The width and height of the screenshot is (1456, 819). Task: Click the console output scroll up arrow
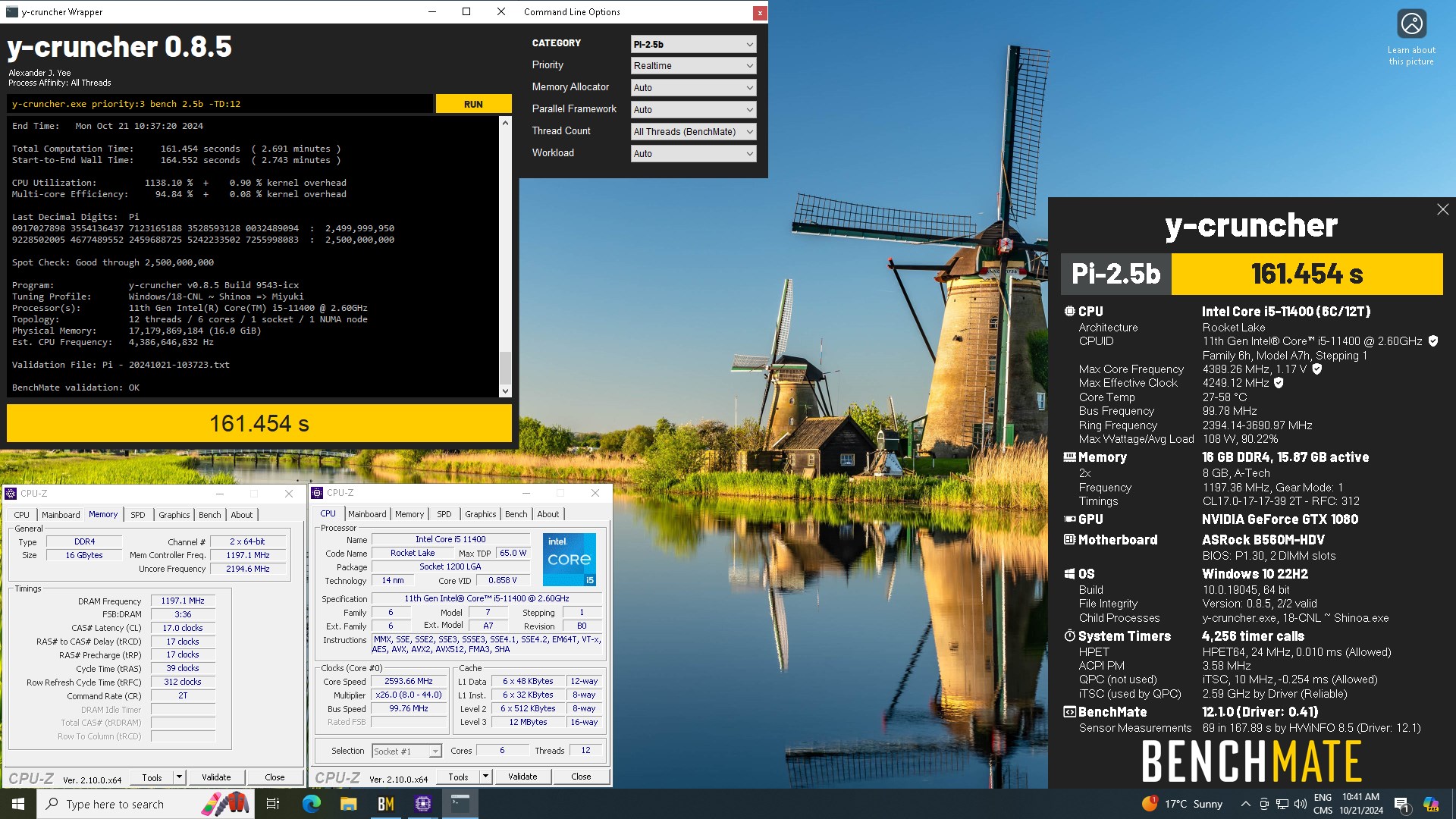tap(505, 122)
